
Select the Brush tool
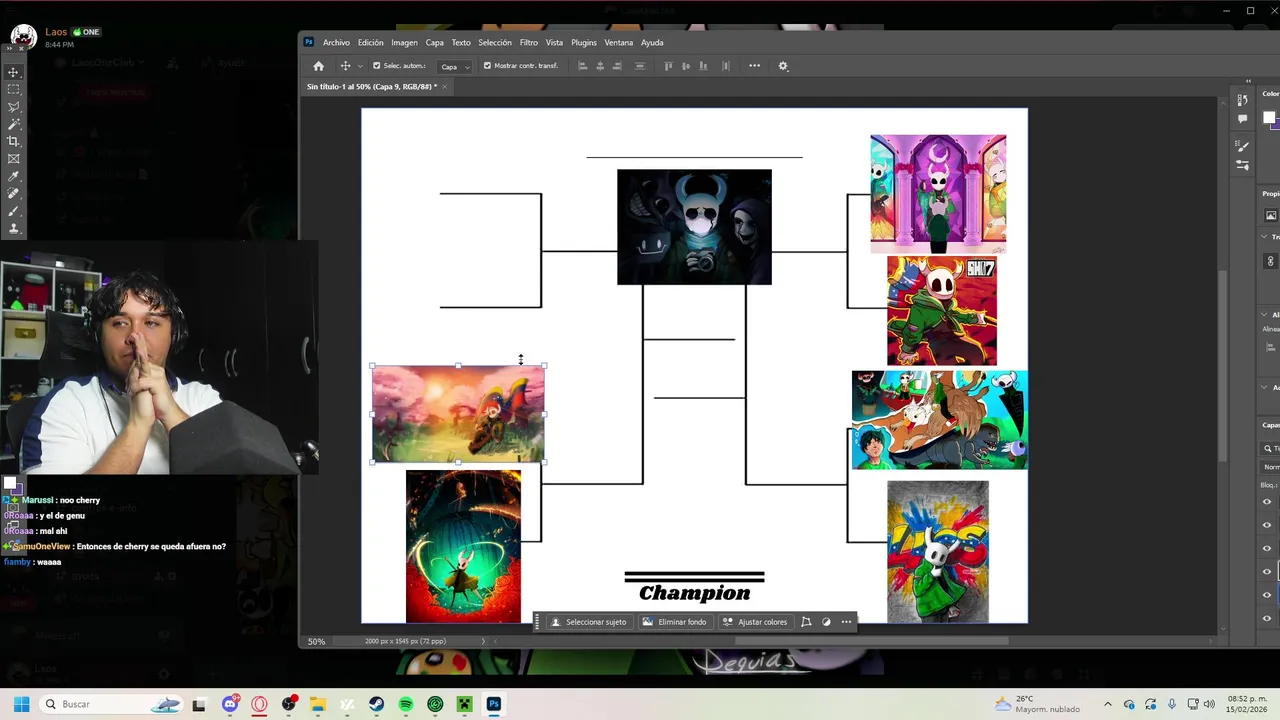13,211
